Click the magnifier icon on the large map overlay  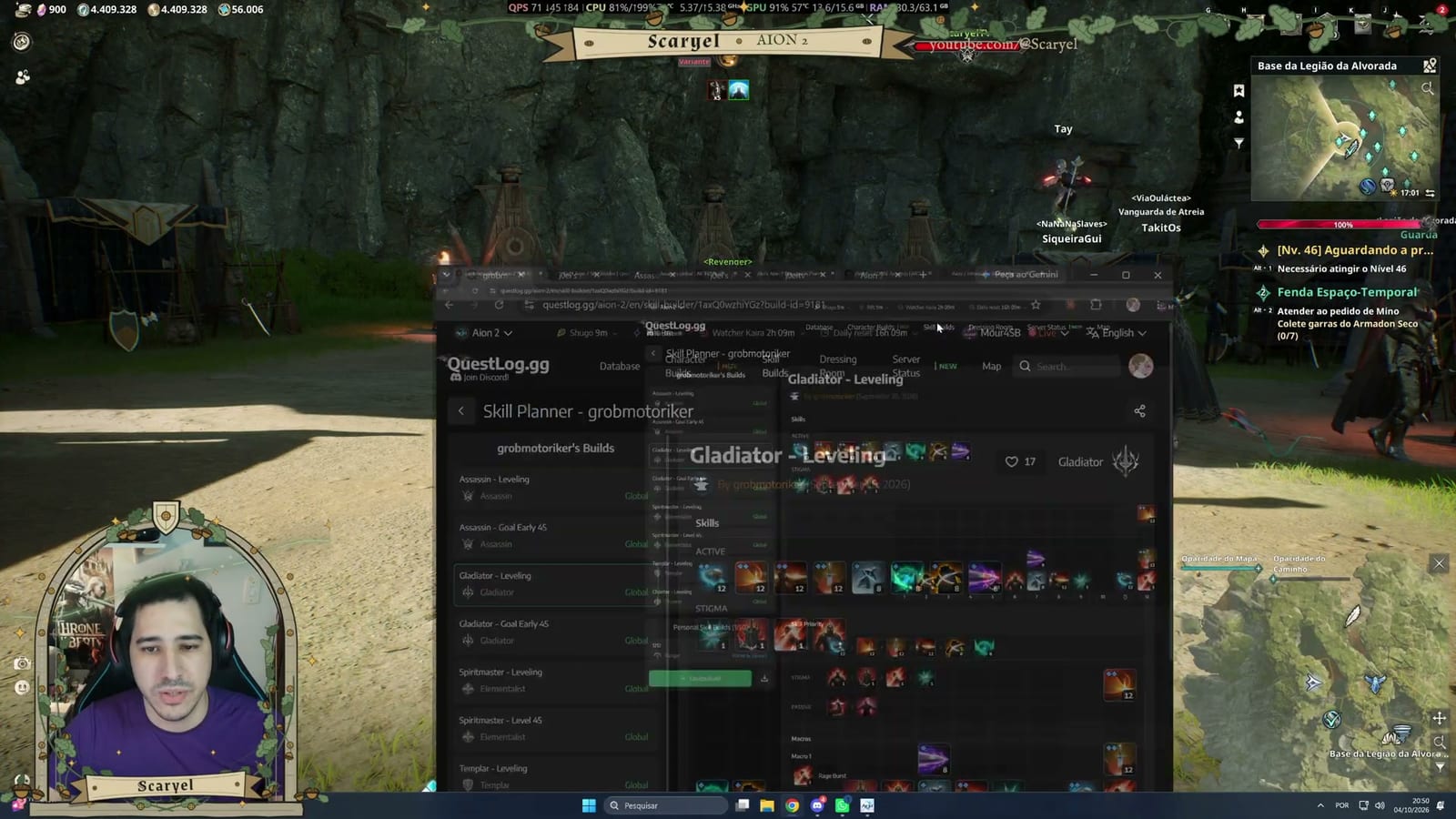(1439, 742)
